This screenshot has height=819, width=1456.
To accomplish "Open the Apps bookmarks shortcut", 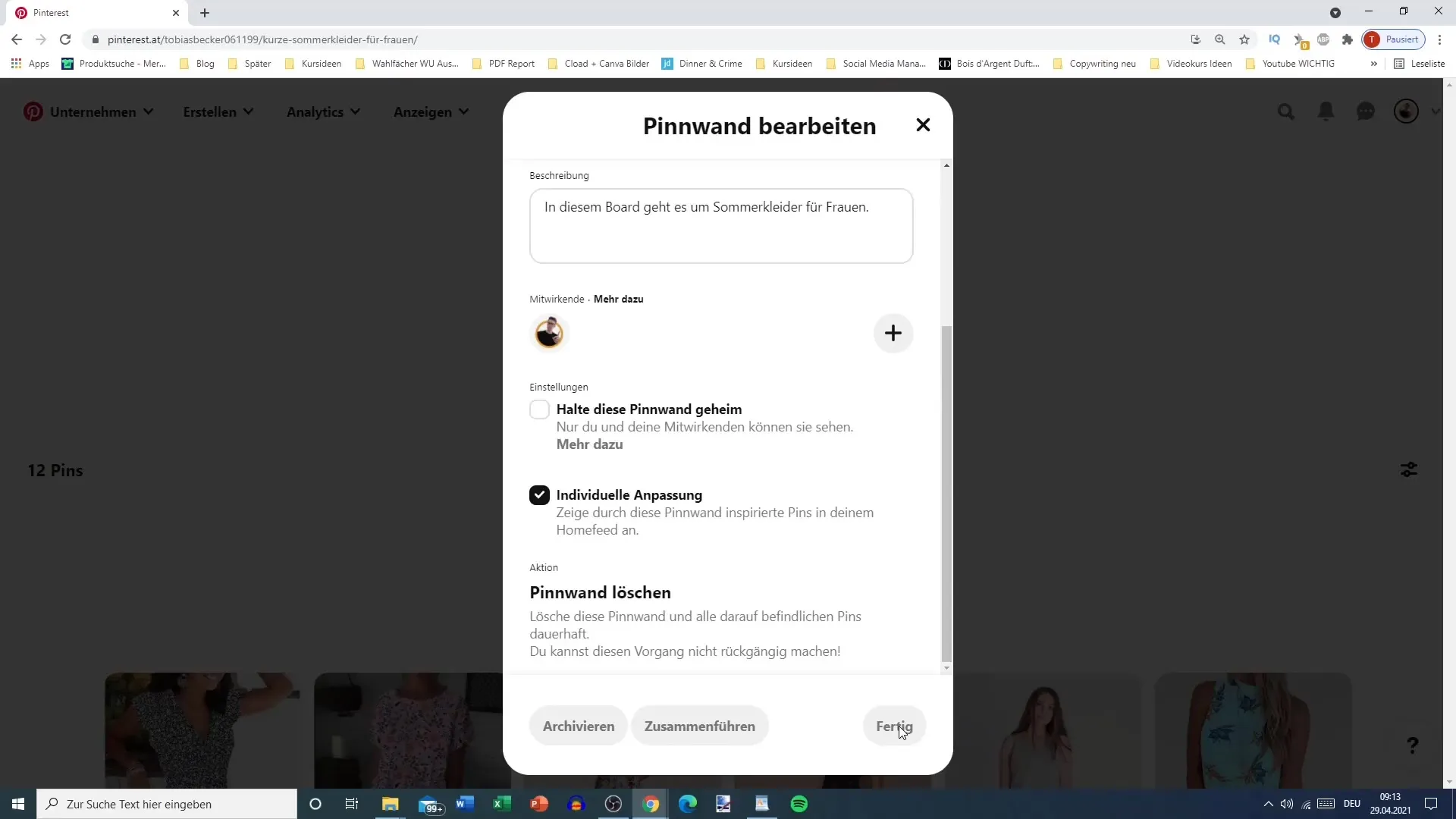I will (x=30, y=64).
